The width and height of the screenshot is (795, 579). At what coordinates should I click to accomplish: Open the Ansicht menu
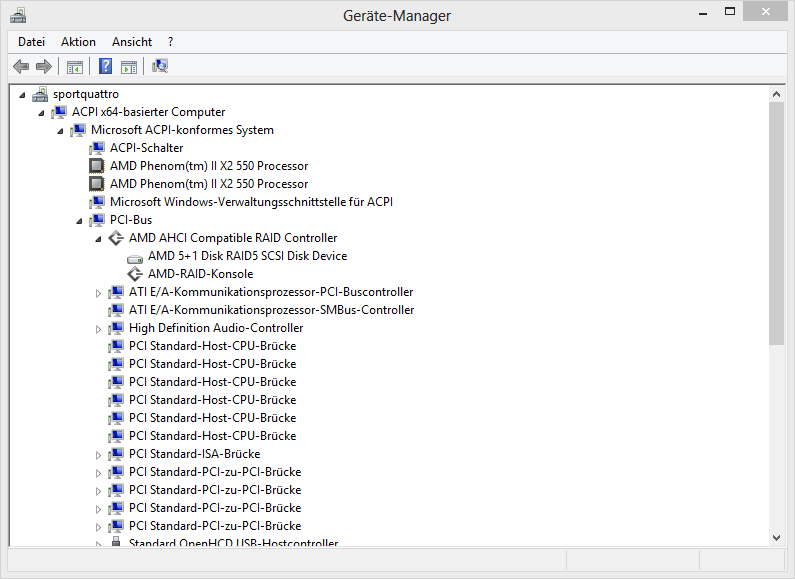pos(132,42)
